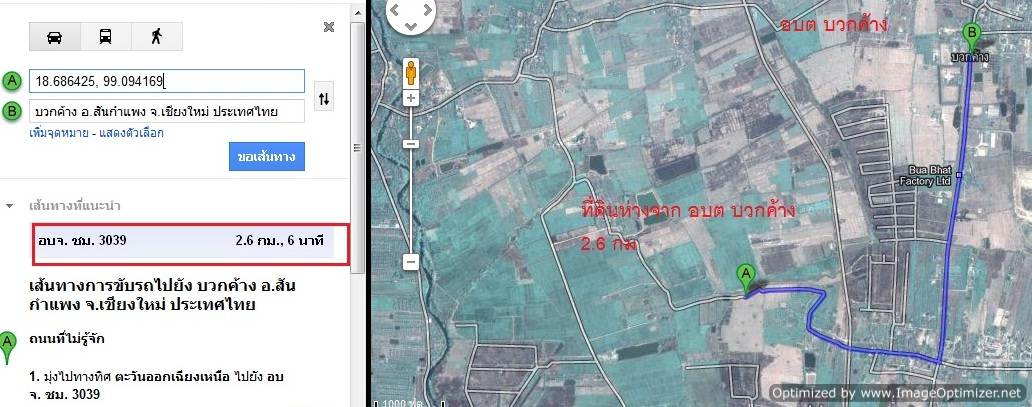Collapse เส้นทางที่แนะนำ suggested routes section
The image size is (1032, 407).
(10, 206)
